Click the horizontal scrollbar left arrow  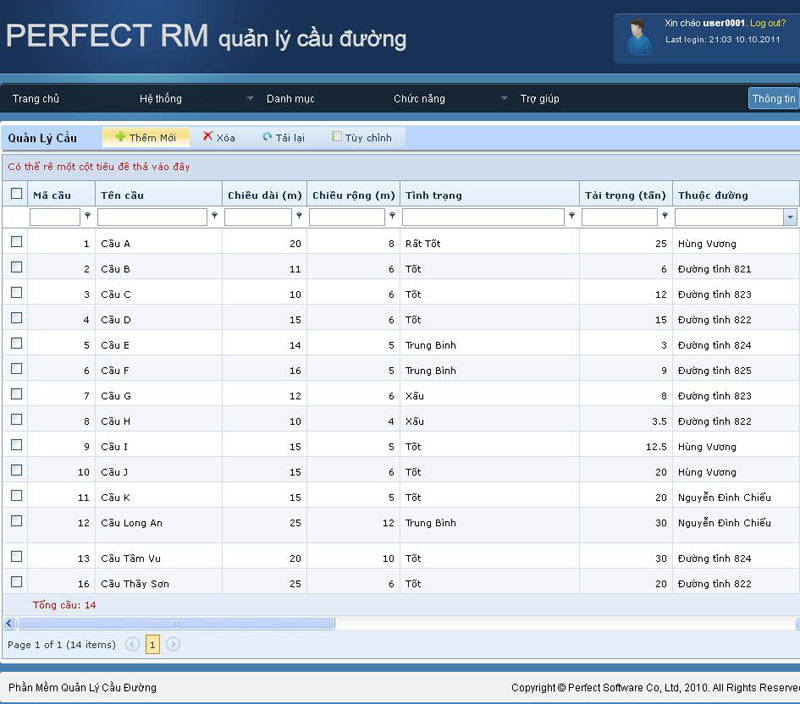[9, 623]
